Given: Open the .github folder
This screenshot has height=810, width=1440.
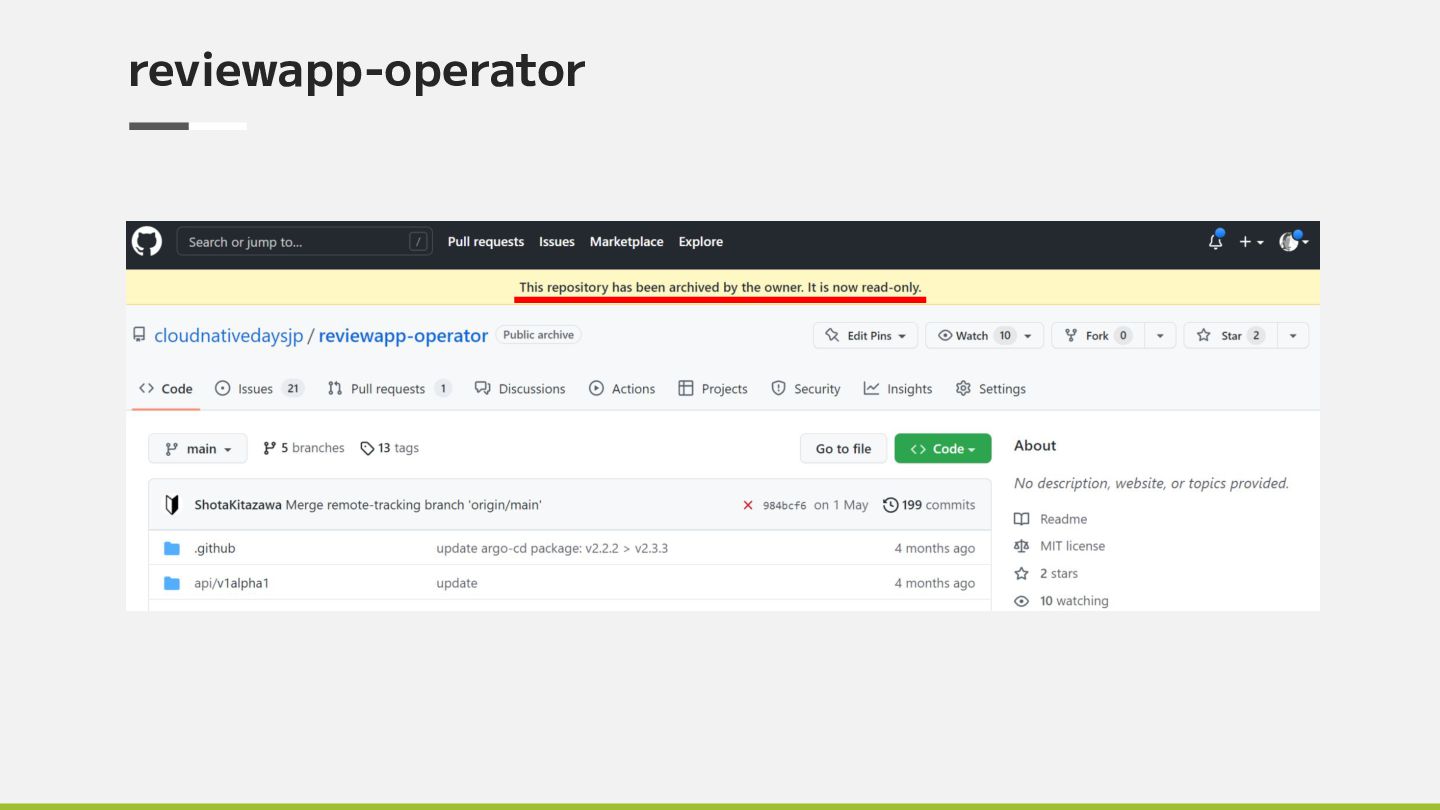Looking at the screenshot, I should pos(215,548).
